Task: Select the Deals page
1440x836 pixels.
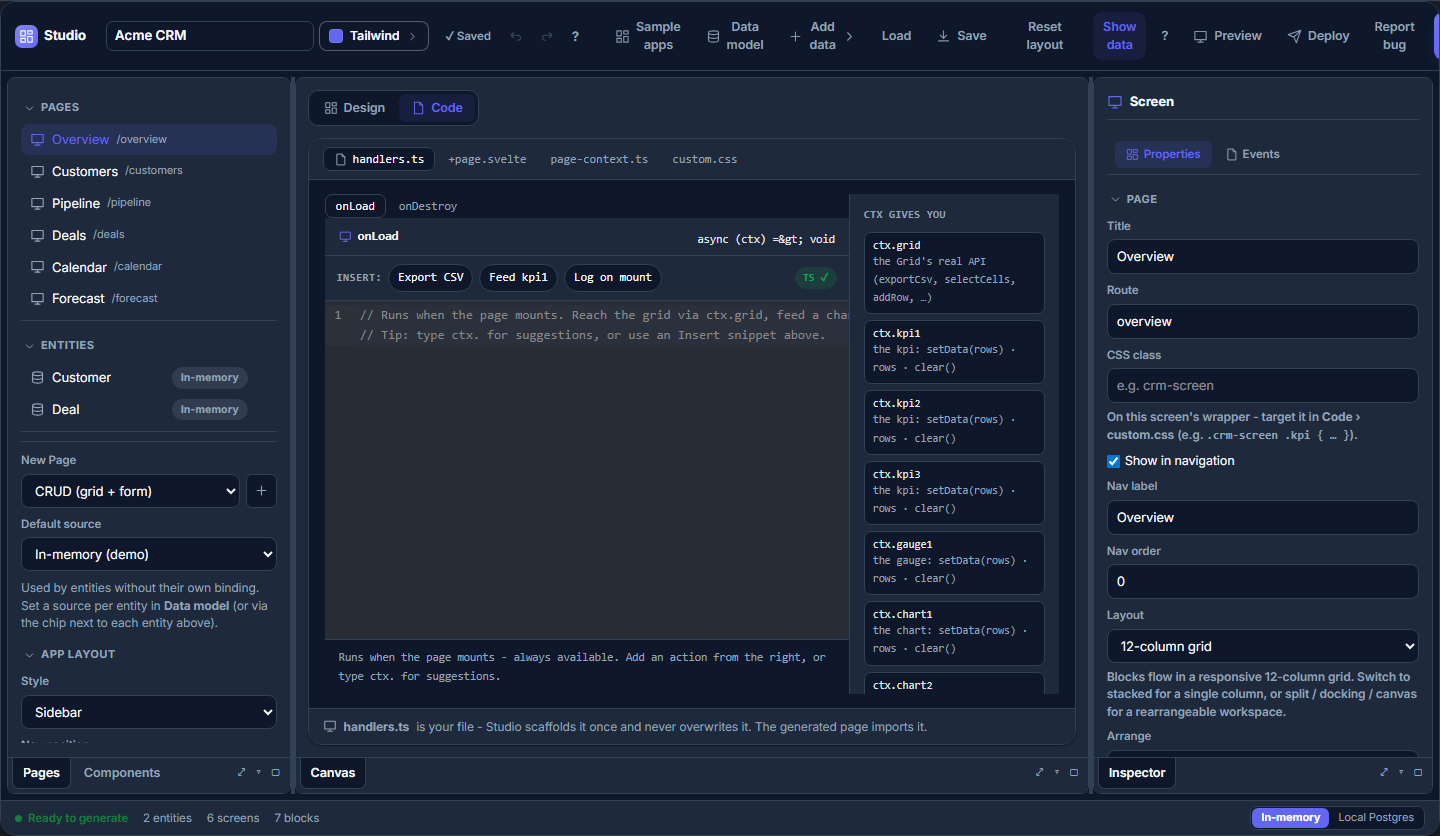Action: coord(149,235)
